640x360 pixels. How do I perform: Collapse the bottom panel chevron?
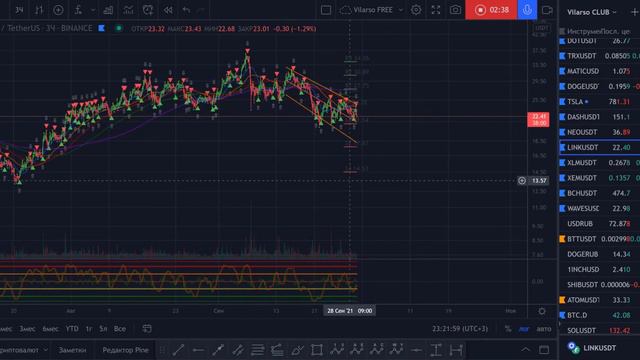(x=525, y=350)
